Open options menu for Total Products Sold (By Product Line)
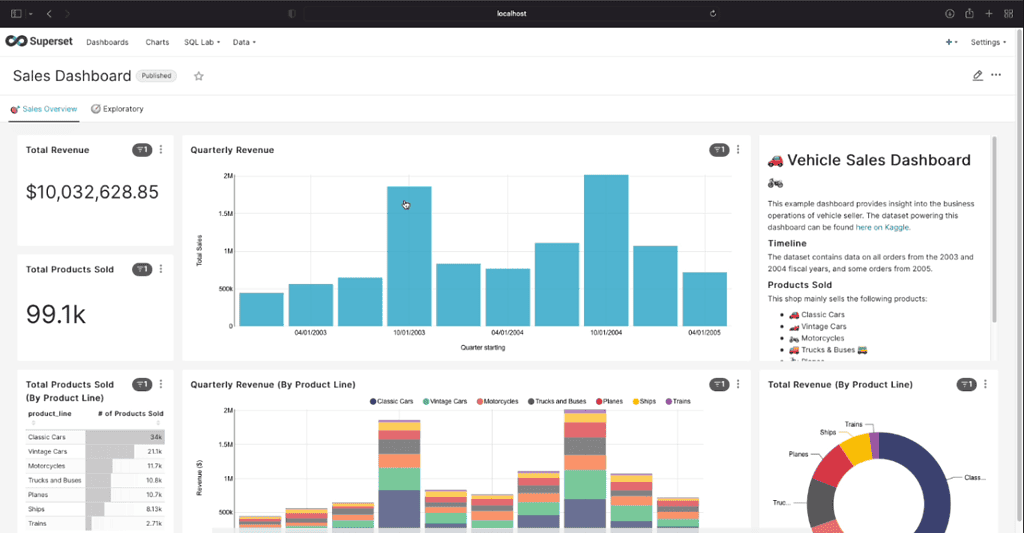1024x533 pixels. click(161, 384)
